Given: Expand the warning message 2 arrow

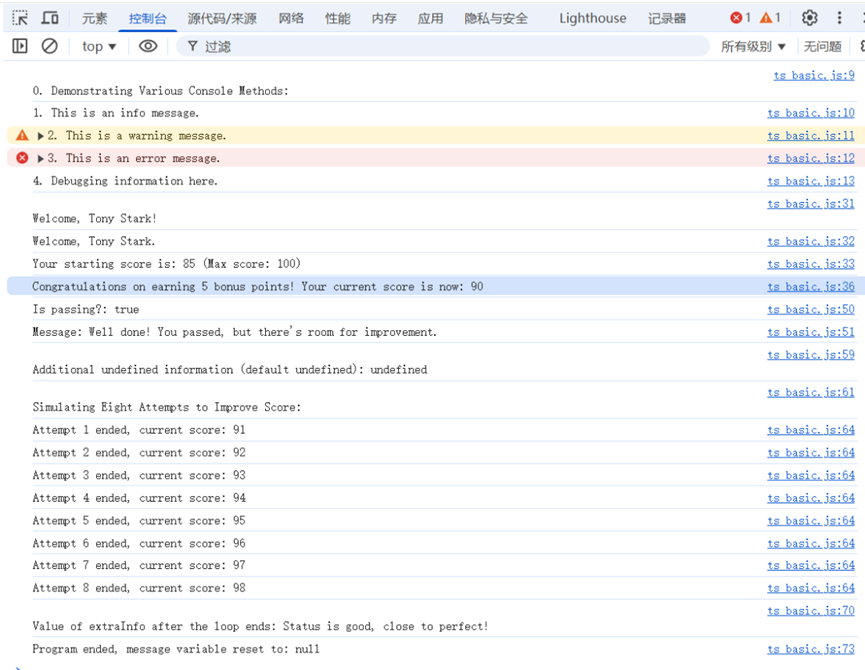Looking at the screenshot, I should click(x=41, y=136).
